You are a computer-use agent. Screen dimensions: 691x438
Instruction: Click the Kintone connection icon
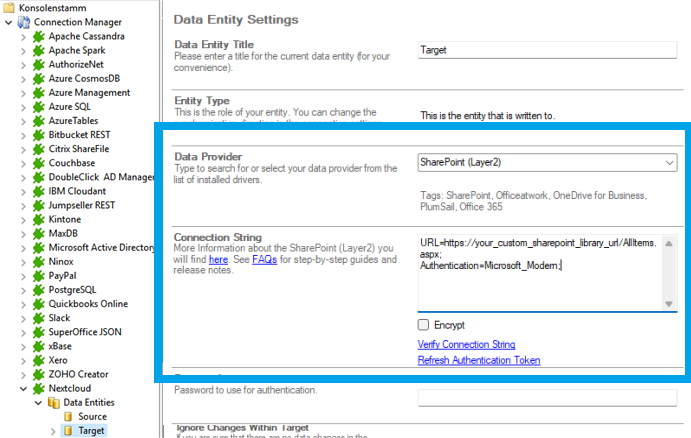39,219
